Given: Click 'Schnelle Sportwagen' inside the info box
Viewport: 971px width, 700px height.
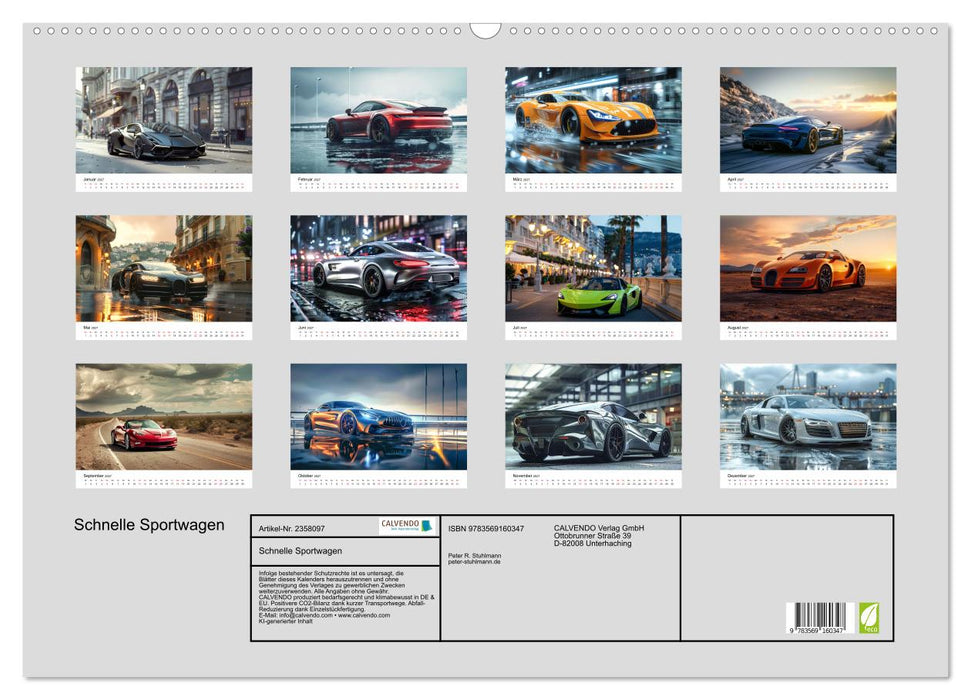Looking at the screenshot, I should click(x=300, y=551).
